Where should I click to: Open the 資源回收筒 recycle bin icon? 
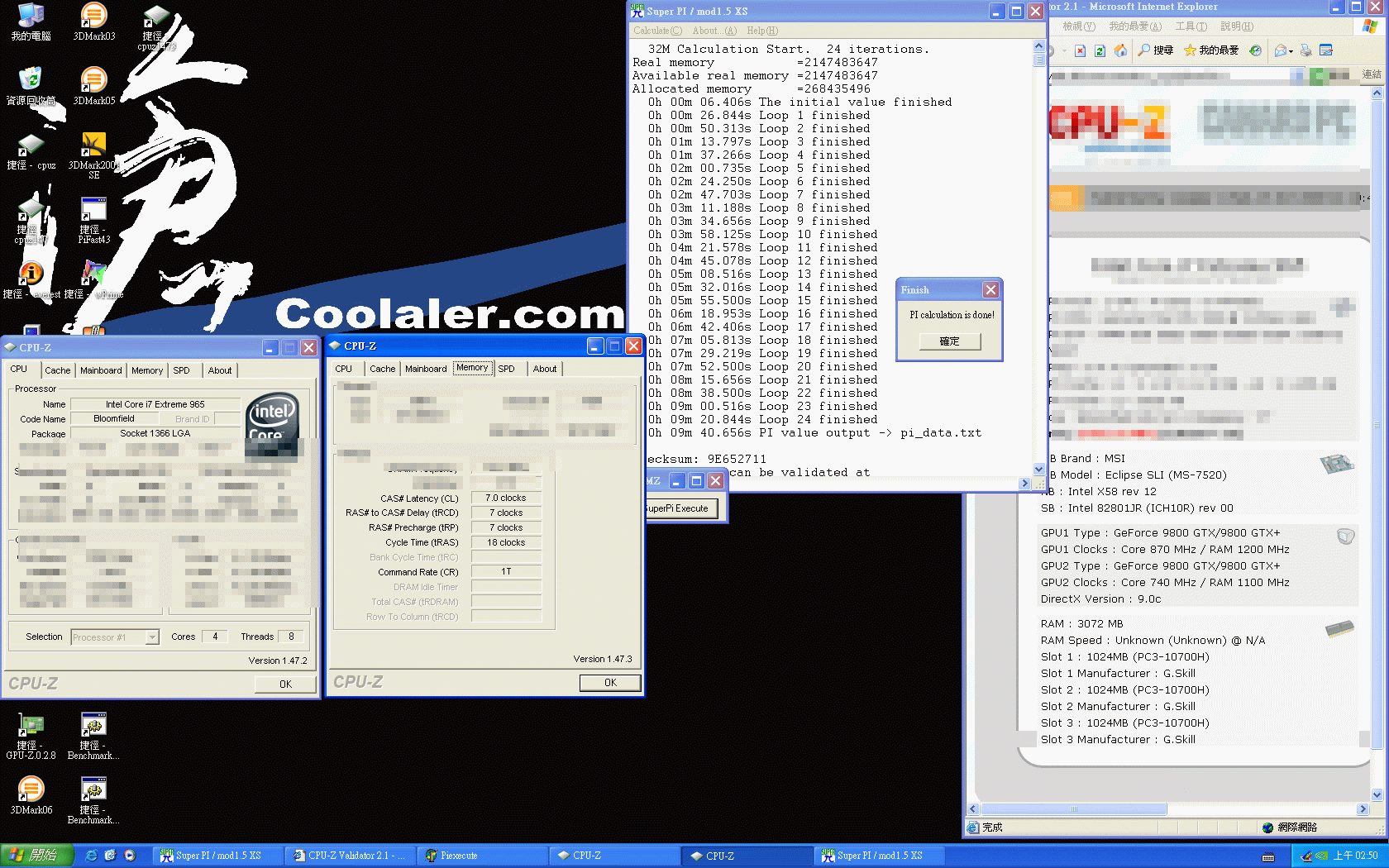[31, 87]
